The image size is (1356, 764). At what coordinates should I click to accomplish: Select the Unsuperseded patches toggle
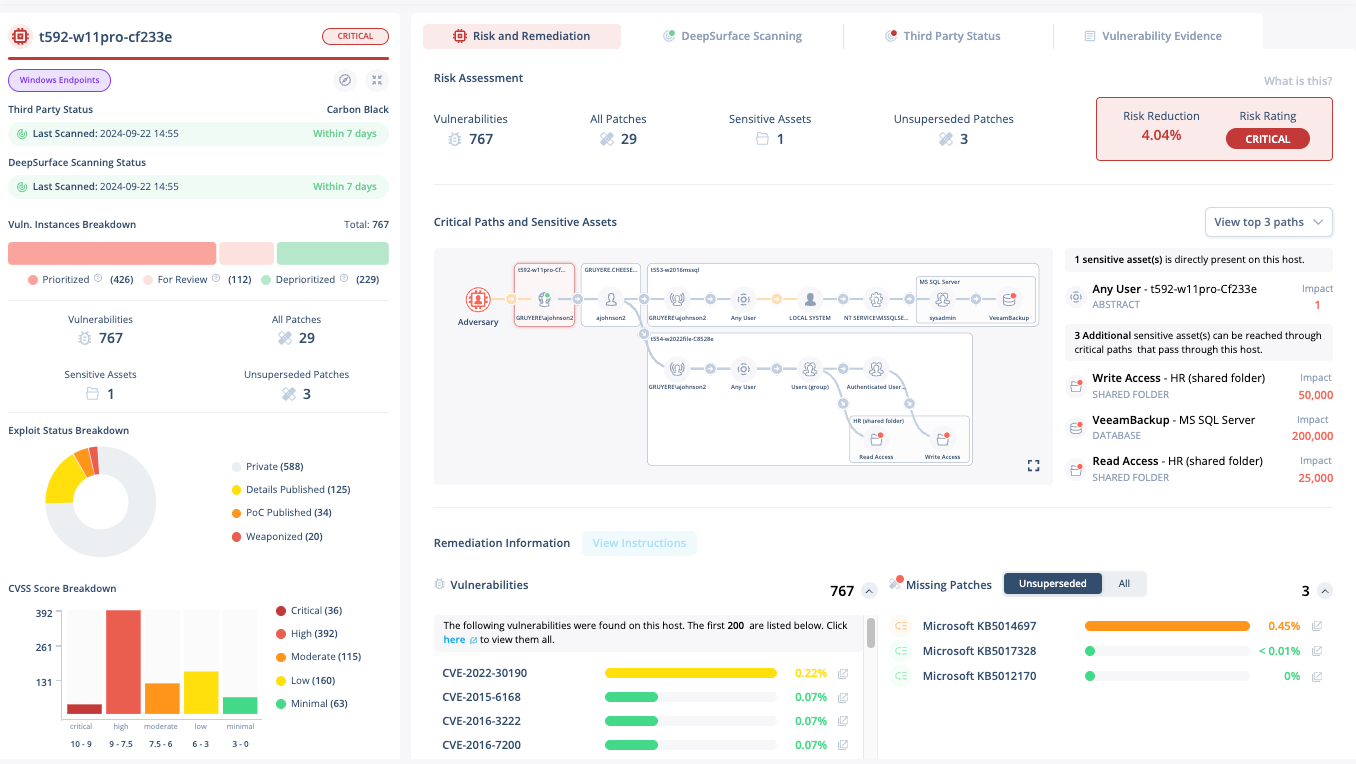(x=1052, y=584)
